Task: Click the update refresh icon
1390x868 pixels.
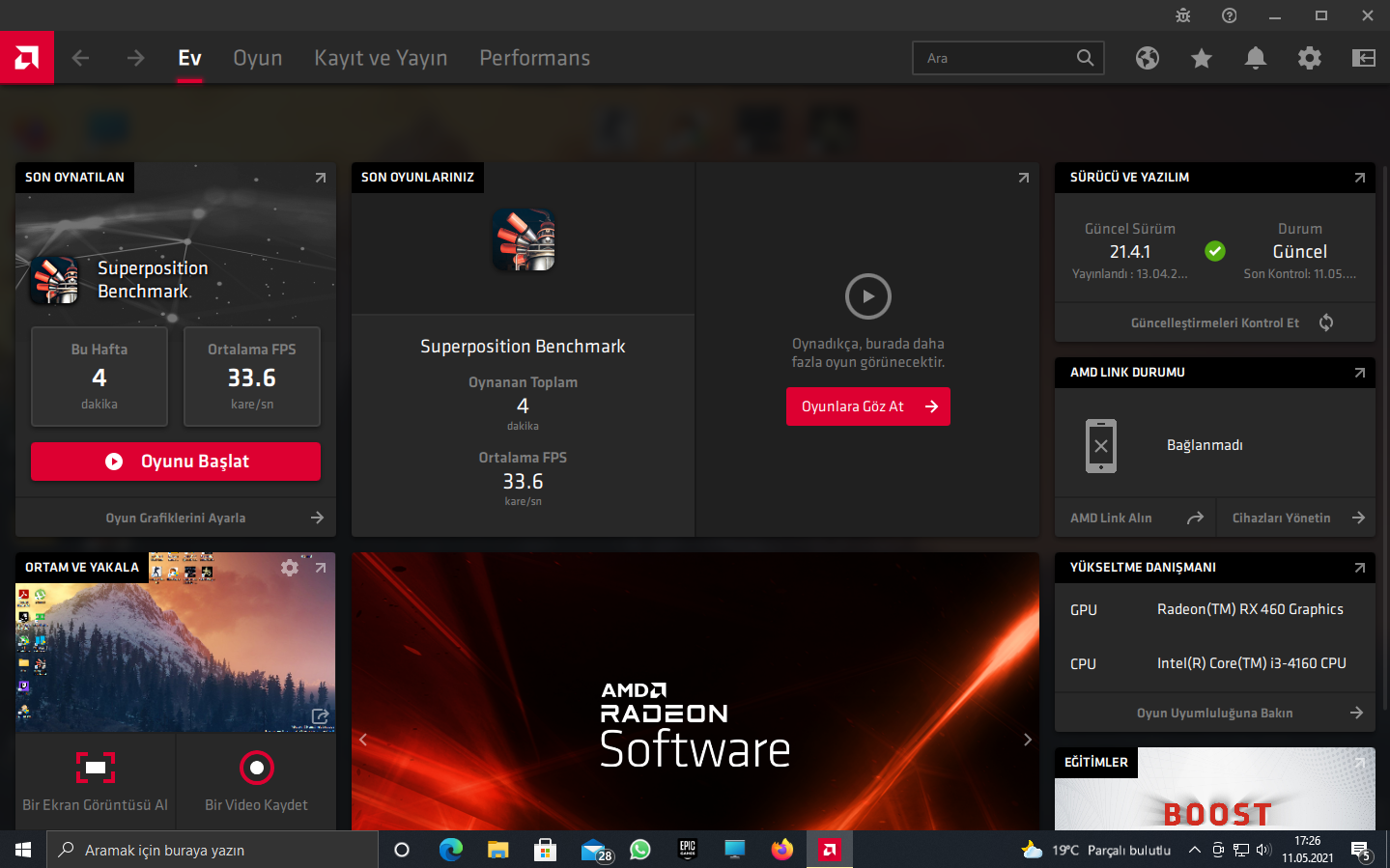Action: [1326, 322]
